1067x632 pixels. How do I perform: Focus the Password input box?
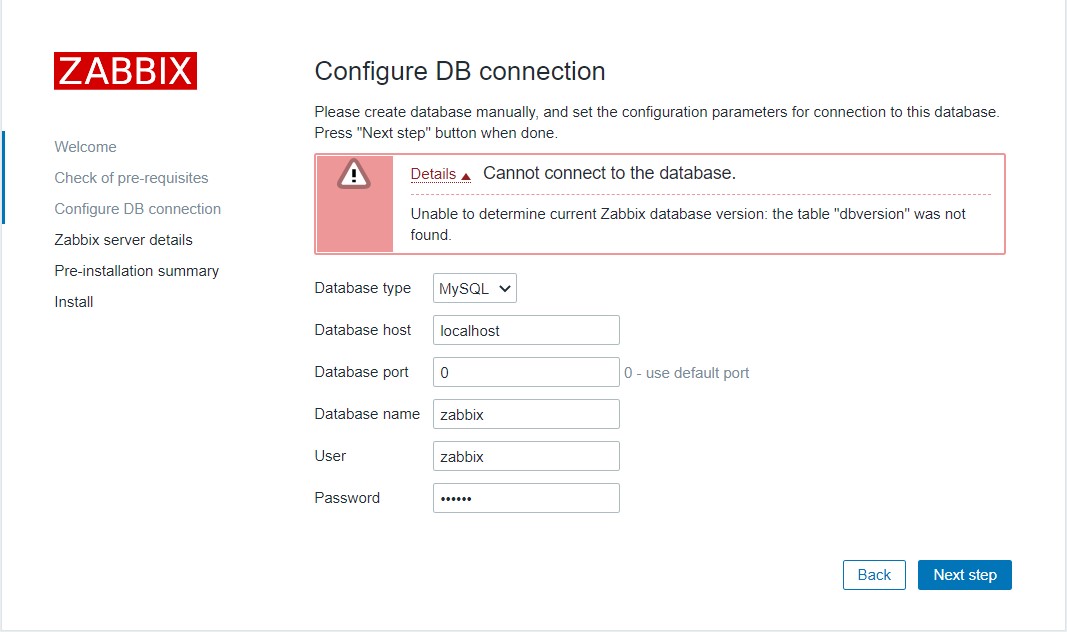526,498
